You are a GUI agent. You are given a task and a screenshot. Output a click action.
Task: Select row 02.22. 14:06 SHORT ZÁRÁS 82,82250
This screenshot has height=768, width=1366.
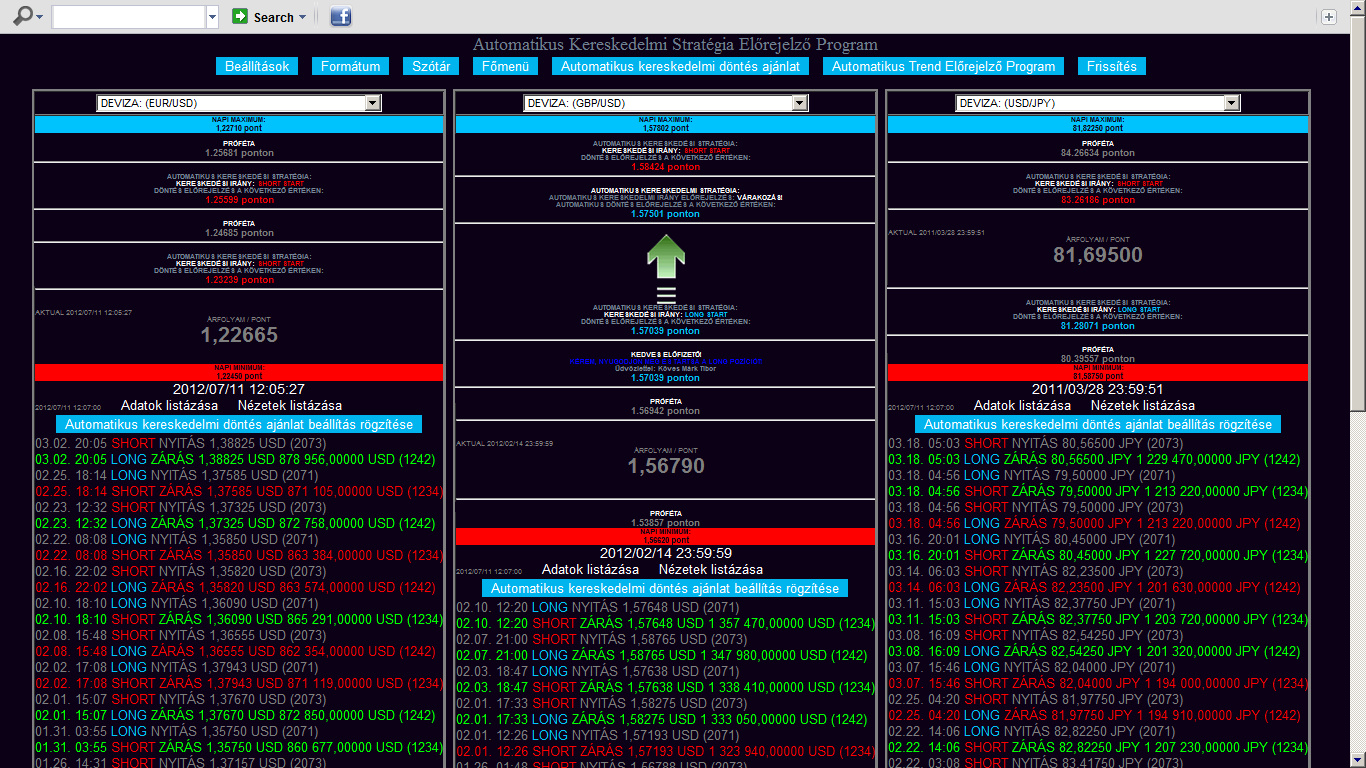pos(1097,747)
